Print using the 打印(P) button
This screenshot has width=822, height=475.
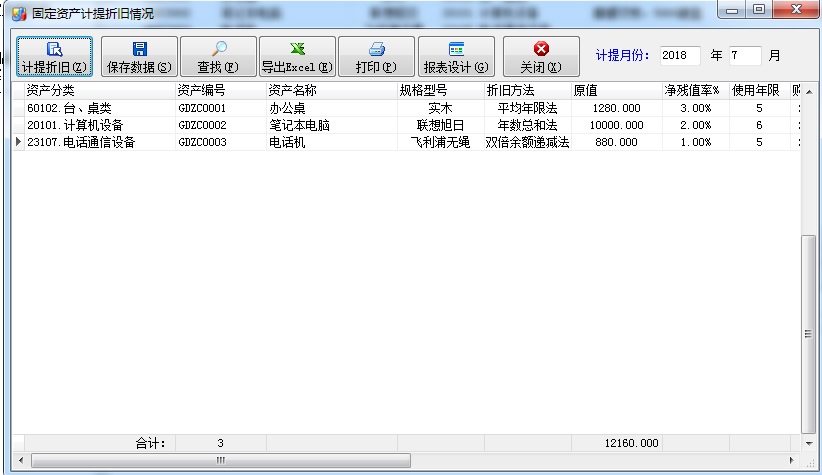pyautogui.click(x=376, y=57)
